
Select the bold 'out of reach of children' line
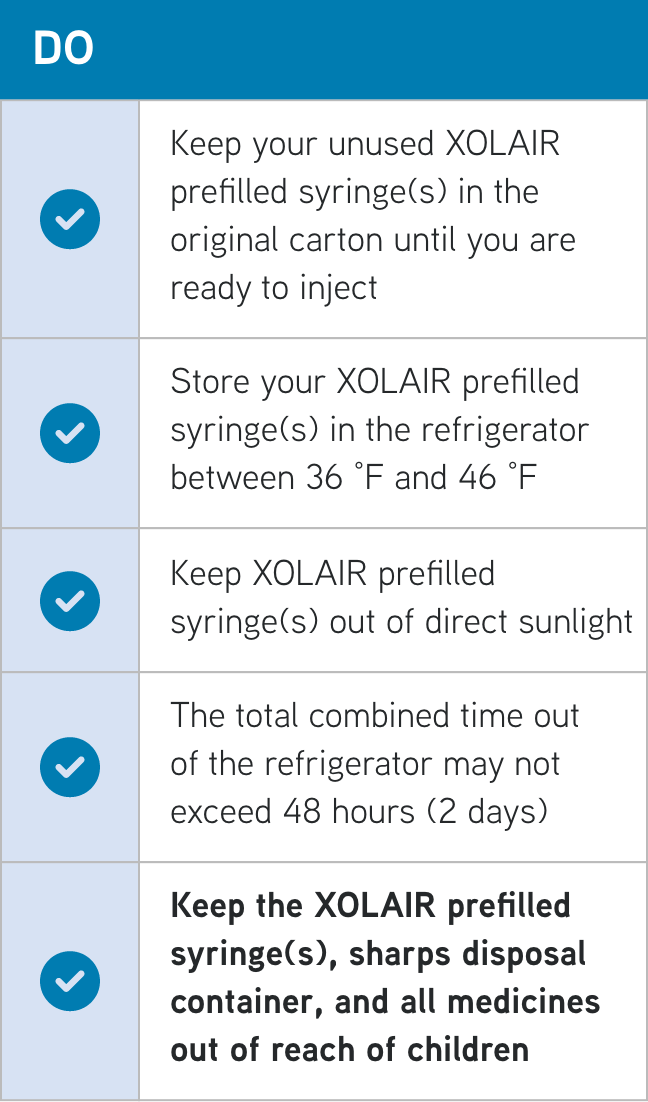point(349,1050)
